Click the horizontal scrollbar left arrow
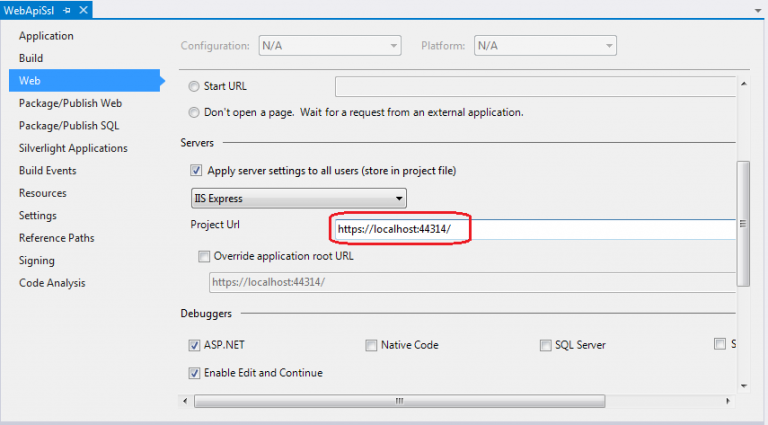The height and width of the screenshot is (425, 768). (x=185, y=401)
